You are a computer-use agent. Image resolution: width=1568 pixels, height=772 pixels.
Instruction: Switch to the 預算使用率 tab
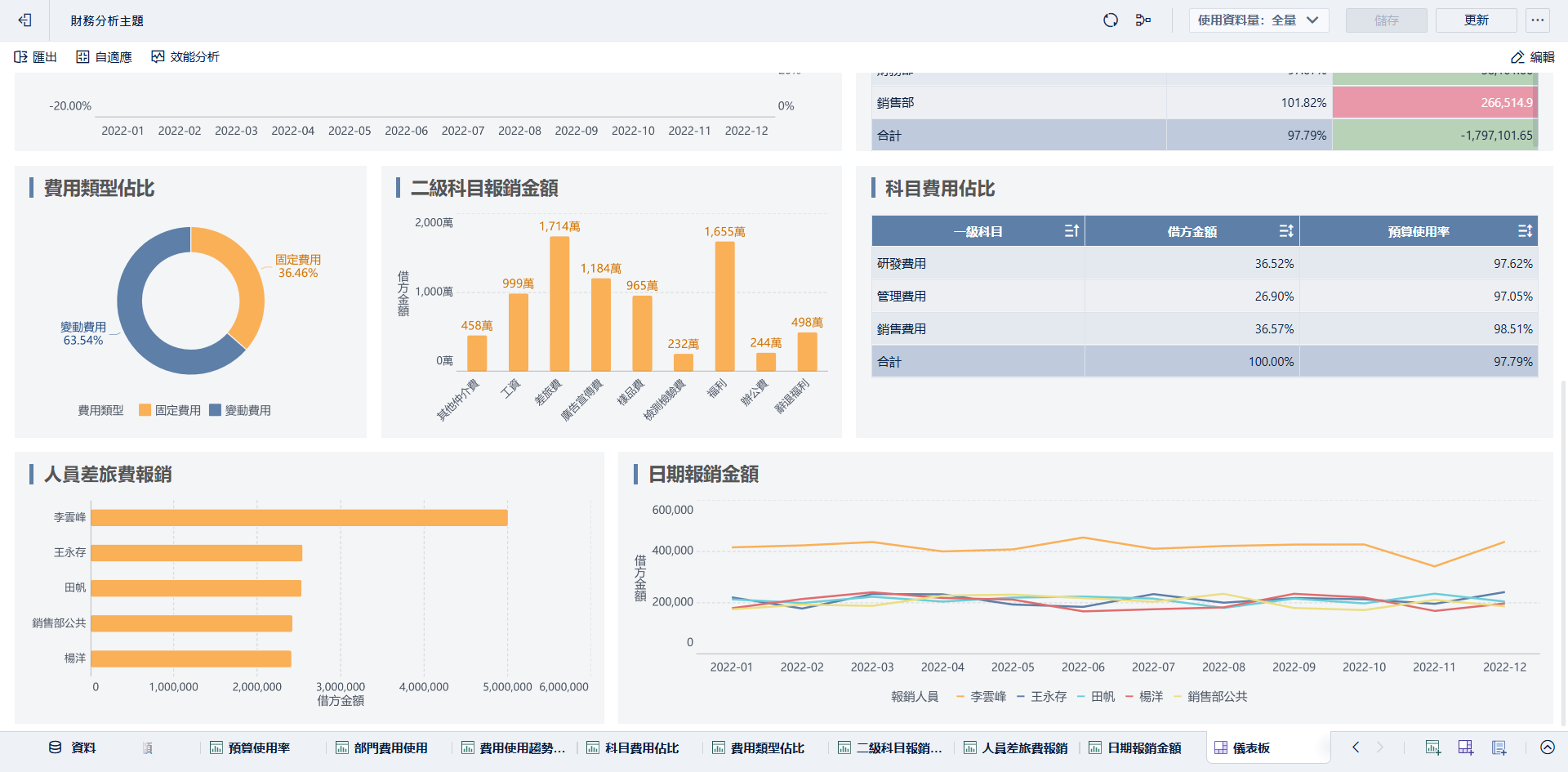pos(251,747)
